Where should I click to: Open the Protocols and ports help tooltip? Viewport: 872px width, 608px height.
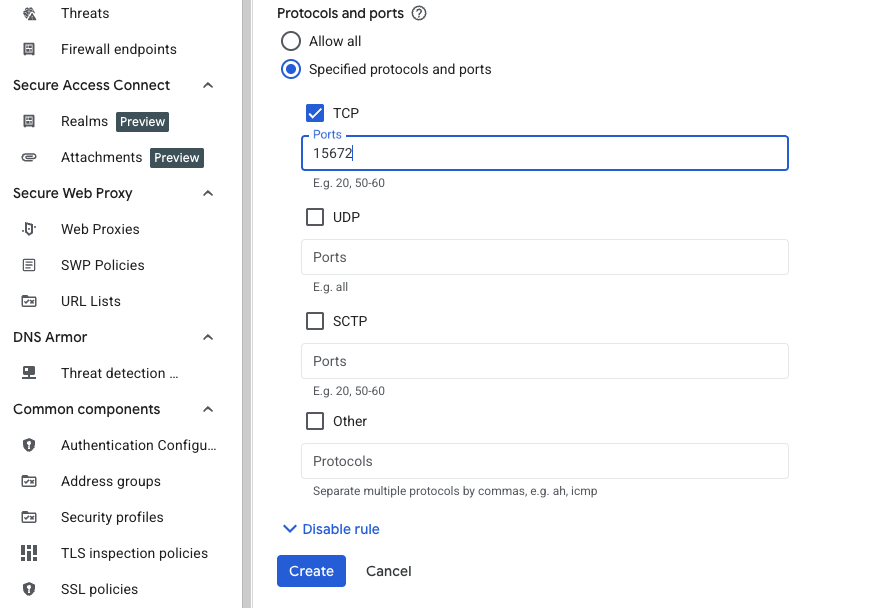pos(418,13)
